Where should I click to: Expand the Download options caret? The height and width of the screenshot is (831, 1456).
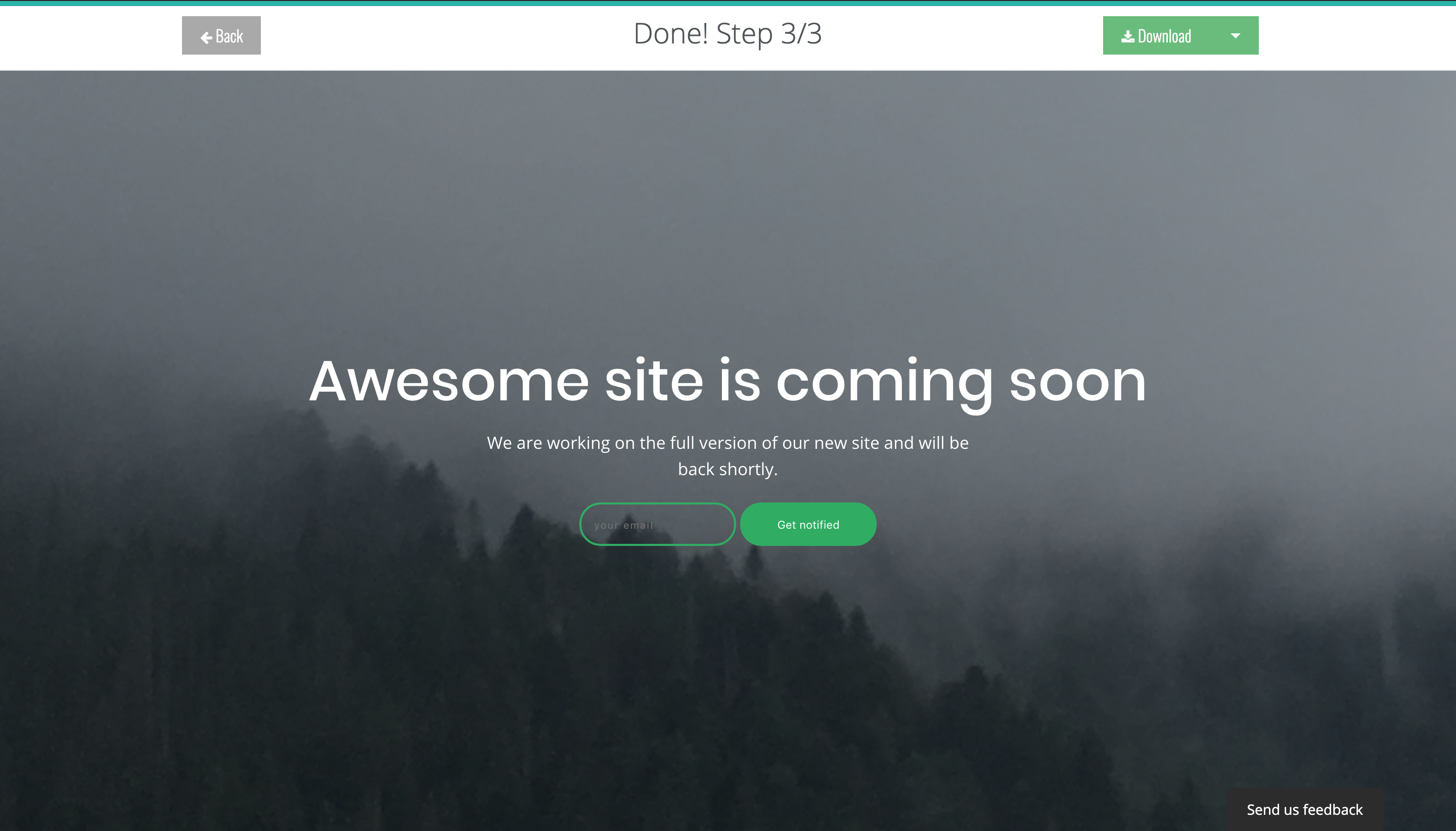click(1235, 36)
